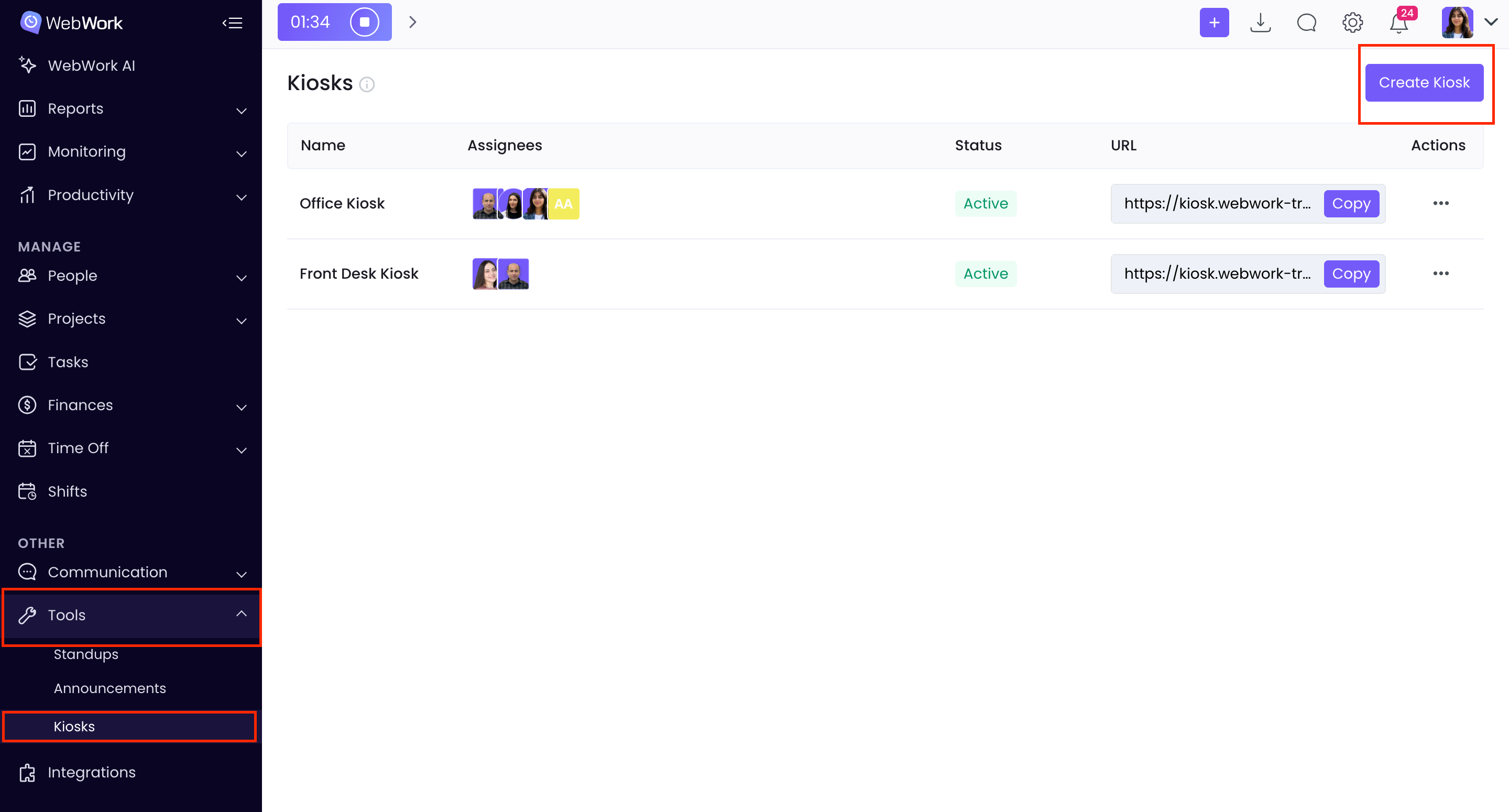The image size is (1509, 812).
Task: Open WebWork AI from sidebar
Action: (x=91, y=65)
